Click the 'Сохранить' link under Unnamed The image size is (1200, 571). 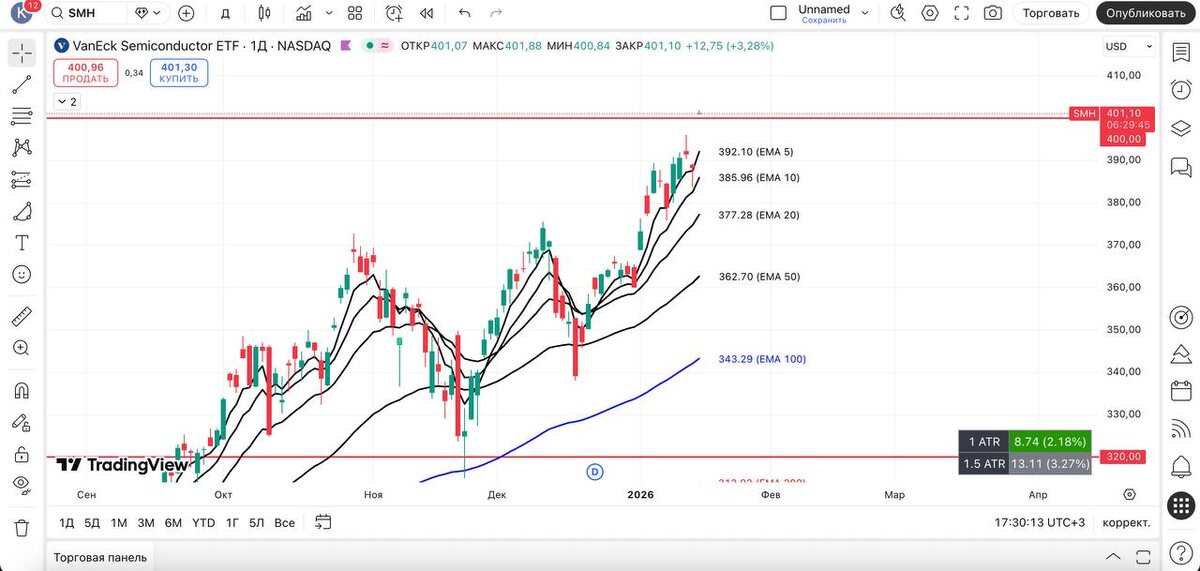(824, 20)
